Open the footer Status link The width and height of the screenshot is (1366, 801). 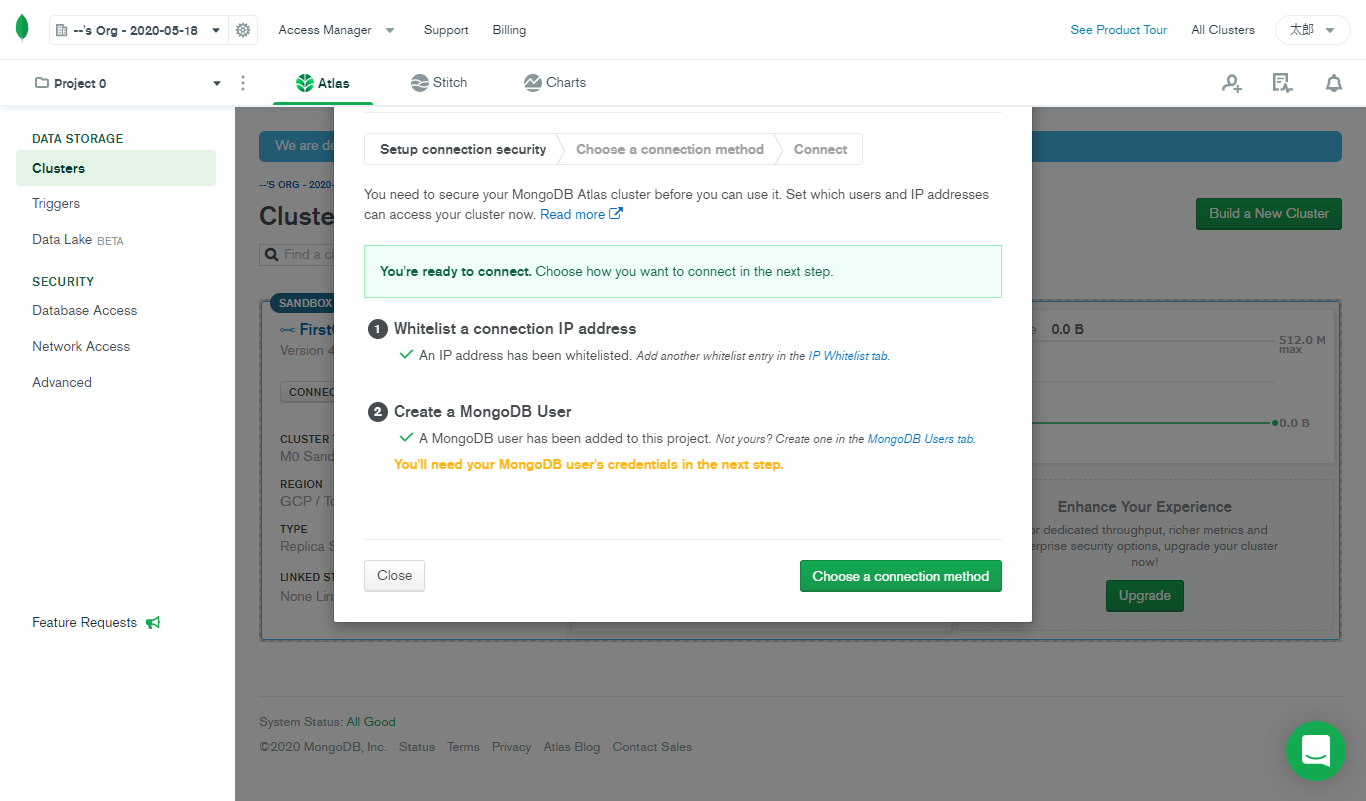[417, 747]
